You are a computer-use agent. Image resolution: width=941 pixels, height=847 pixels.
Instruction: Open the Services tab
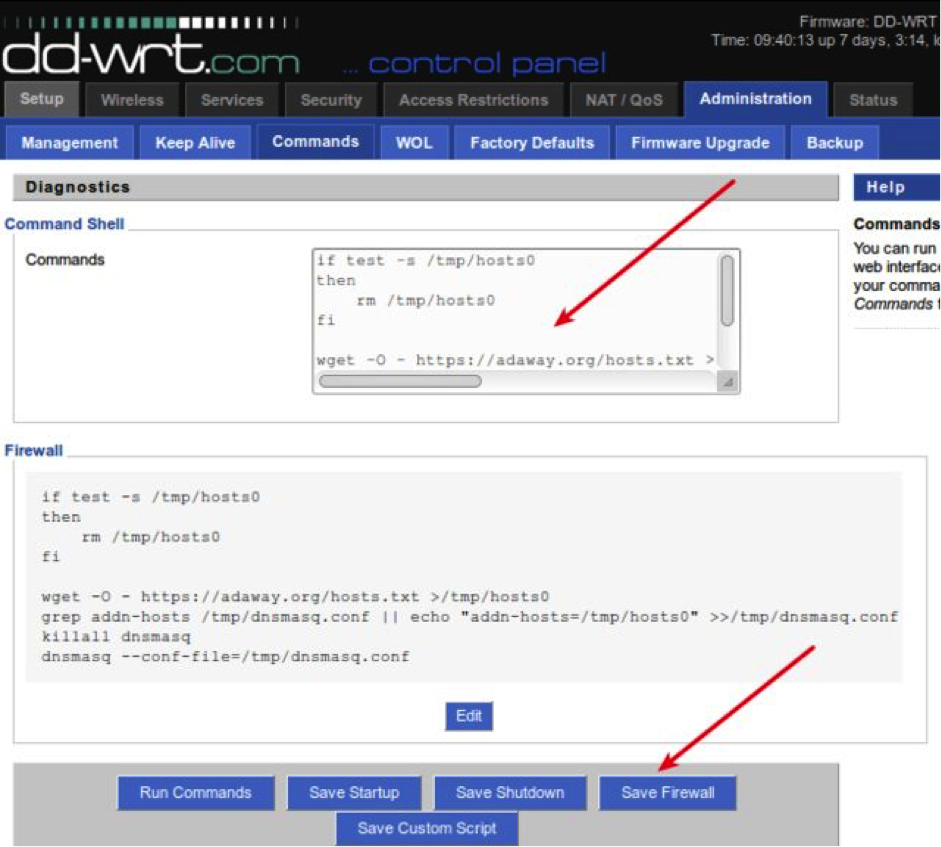[x=231, y=100]
